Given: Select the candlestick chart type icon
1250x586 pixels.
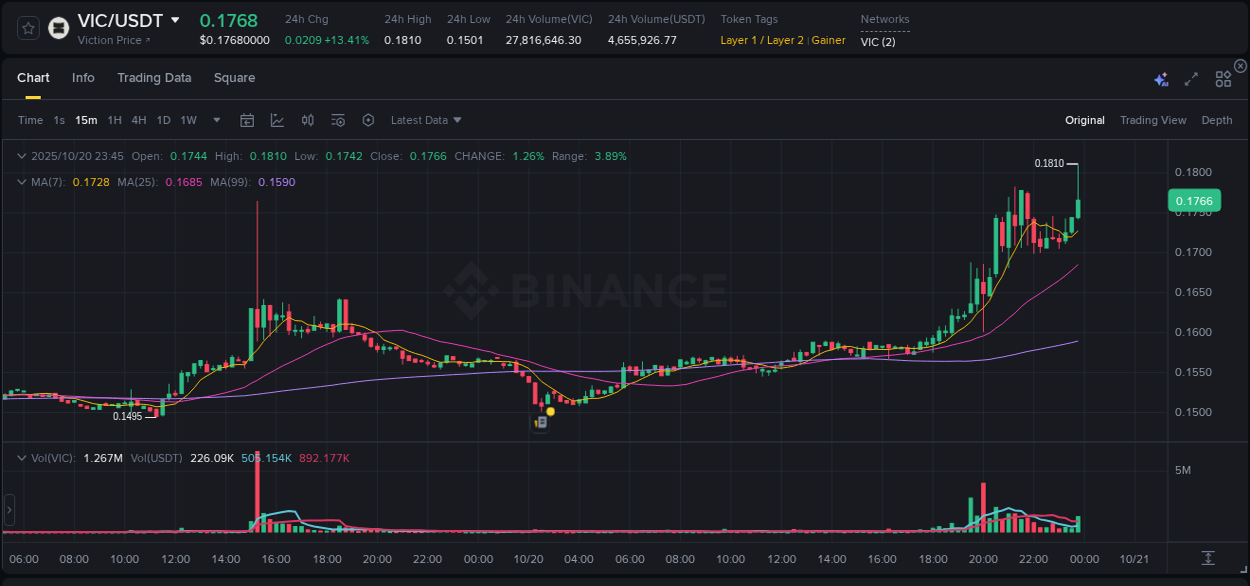Looking at the screenshot, I should (307, 119).
